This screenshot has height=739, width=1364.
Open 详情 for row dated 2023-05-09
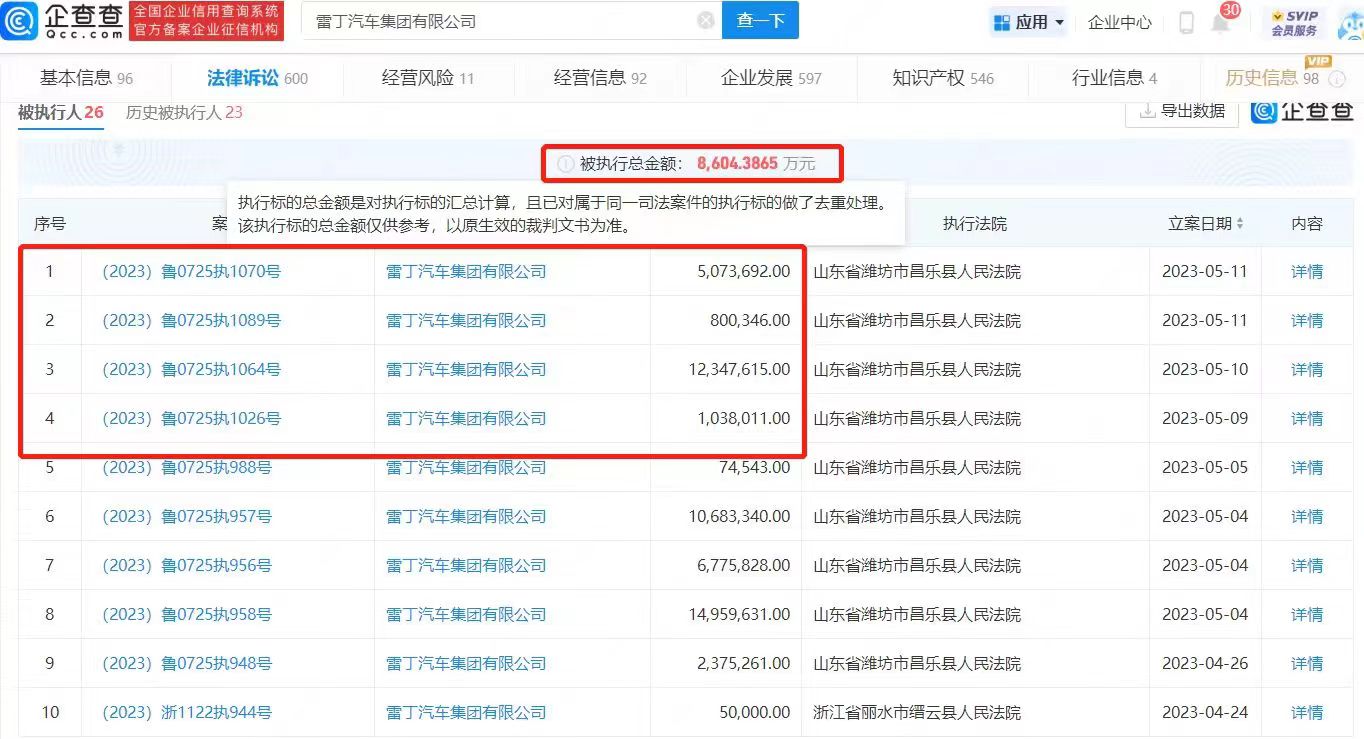click(1307, 418)
